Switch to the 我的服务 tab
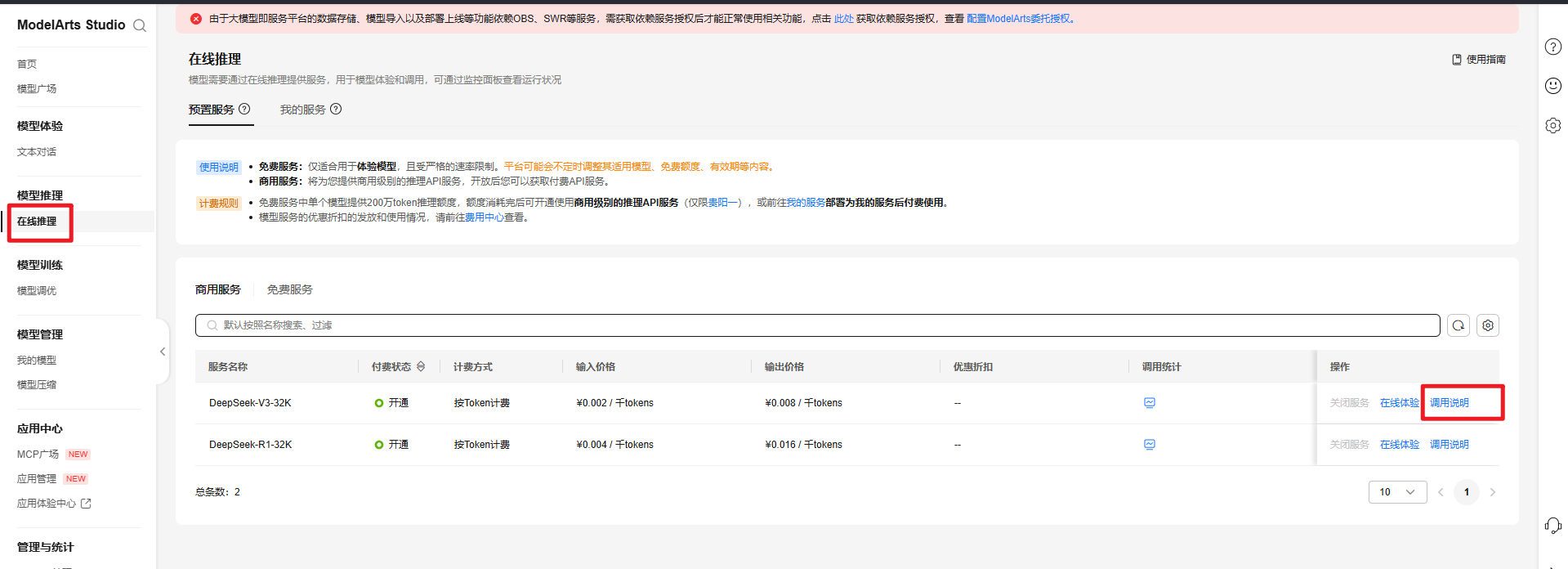Image resolution: width=1568 pixels, height=569 pixels. 303,110
